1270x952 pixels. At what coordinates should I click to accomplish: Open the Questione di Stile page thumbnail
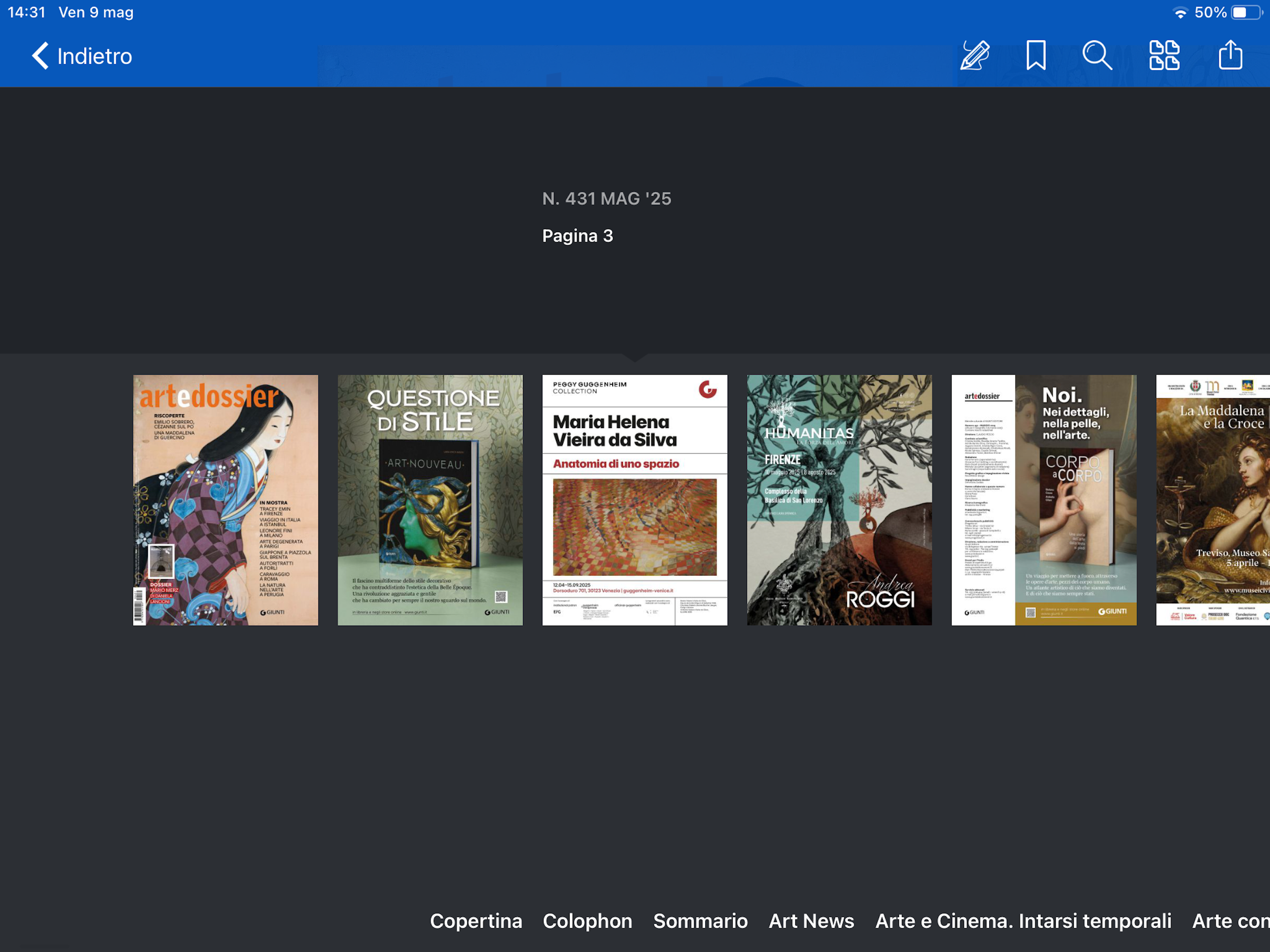[x=430, y=500]
